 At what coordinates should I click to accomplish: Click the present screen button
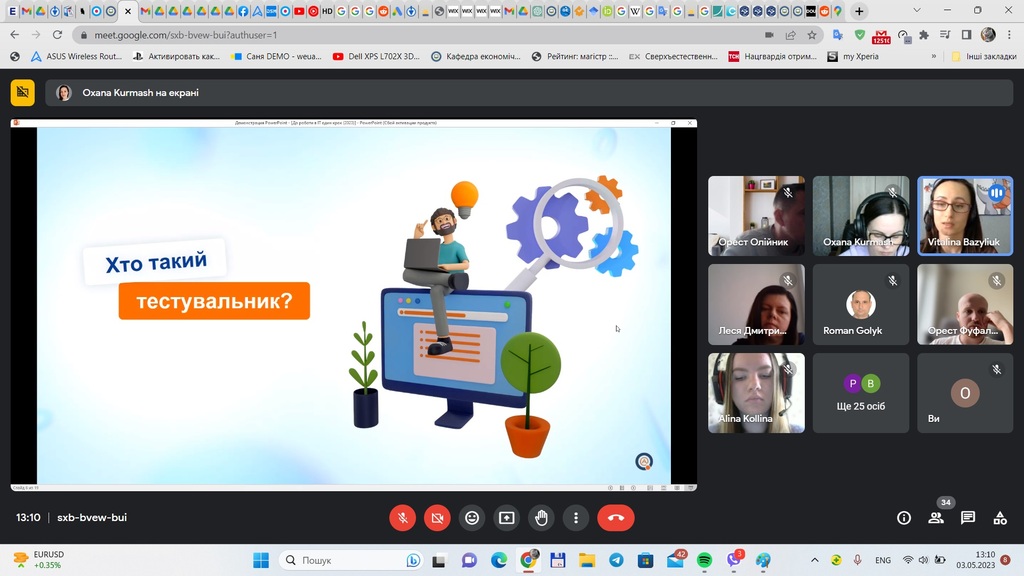point(507,518)
